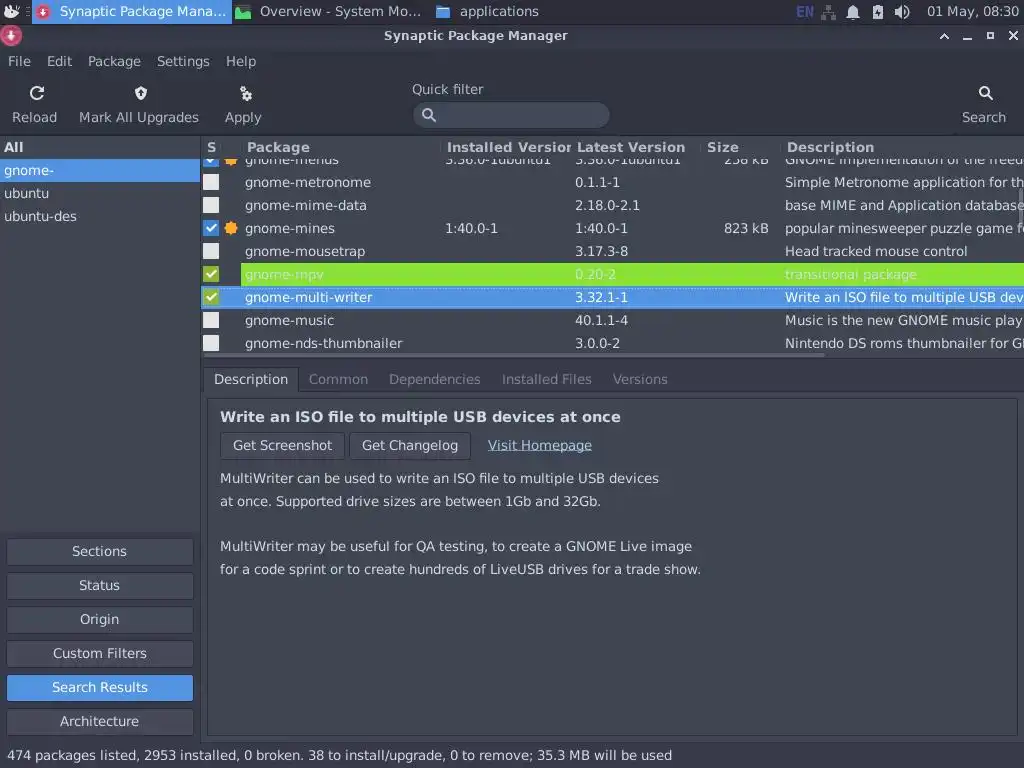Toggle the gnome-multi-writer checkbox
This screenshot has height=768, width=1024.
pos(211,297)
